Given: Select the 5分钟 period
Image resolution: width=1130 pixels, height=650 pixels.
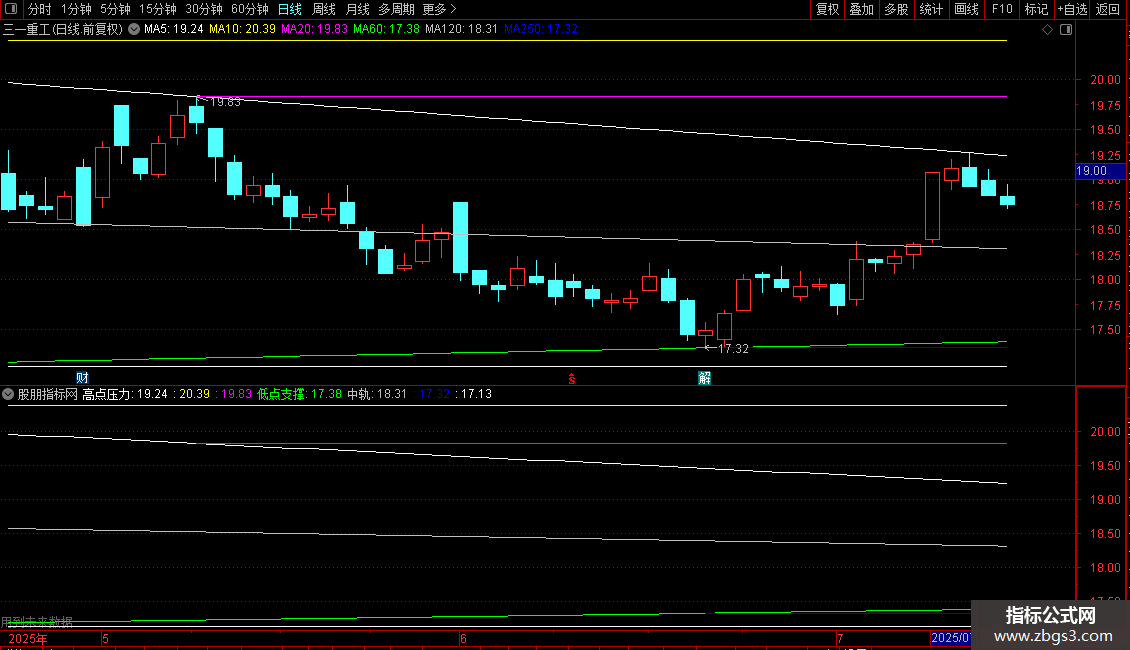Looking at the screenshot, I should click(115, 9).
